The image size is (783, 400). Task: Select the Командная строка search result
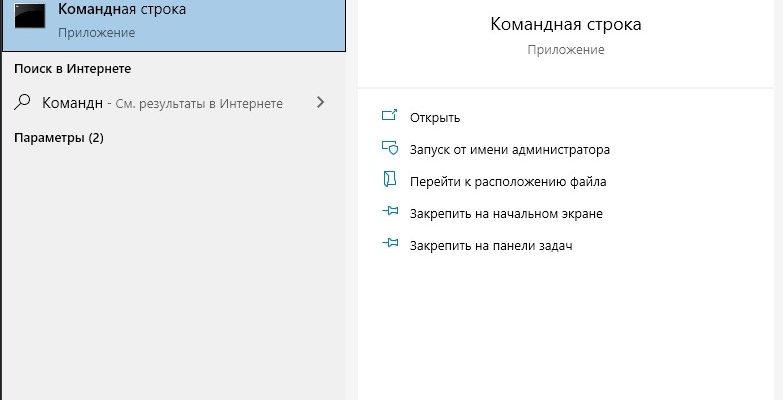(x=174, y=23)
